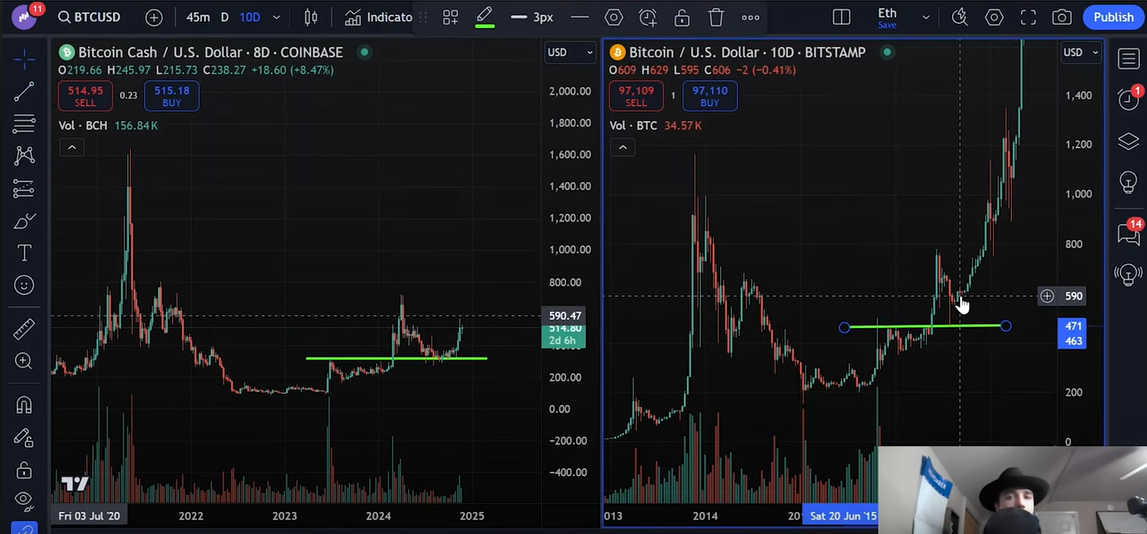Collapse the Bitcoin chart legend
This screenshot has height=534, width=1147.
click(x=623, y=148)
